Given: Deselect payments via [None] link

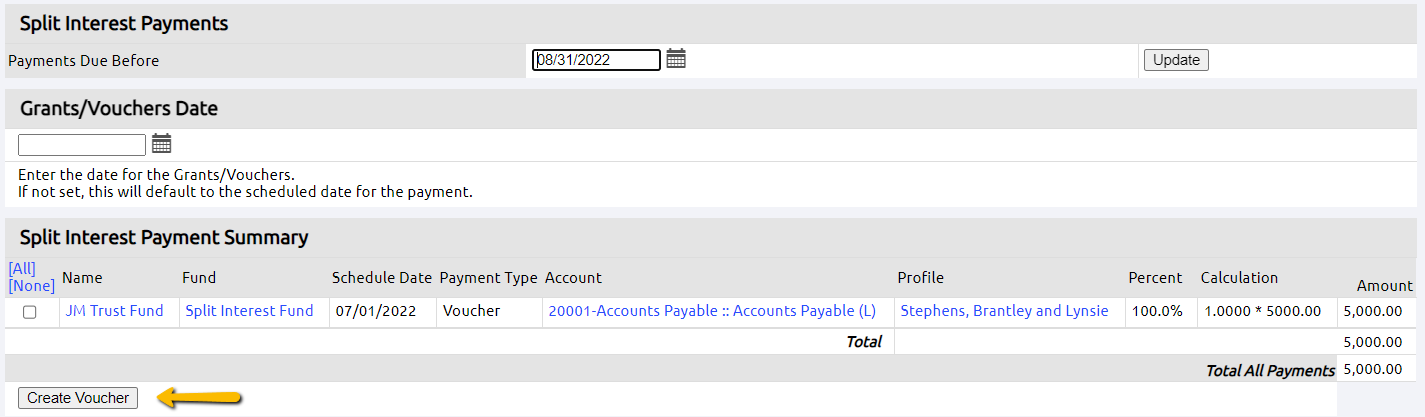Looking at the screenshot, I should [31, 285].
